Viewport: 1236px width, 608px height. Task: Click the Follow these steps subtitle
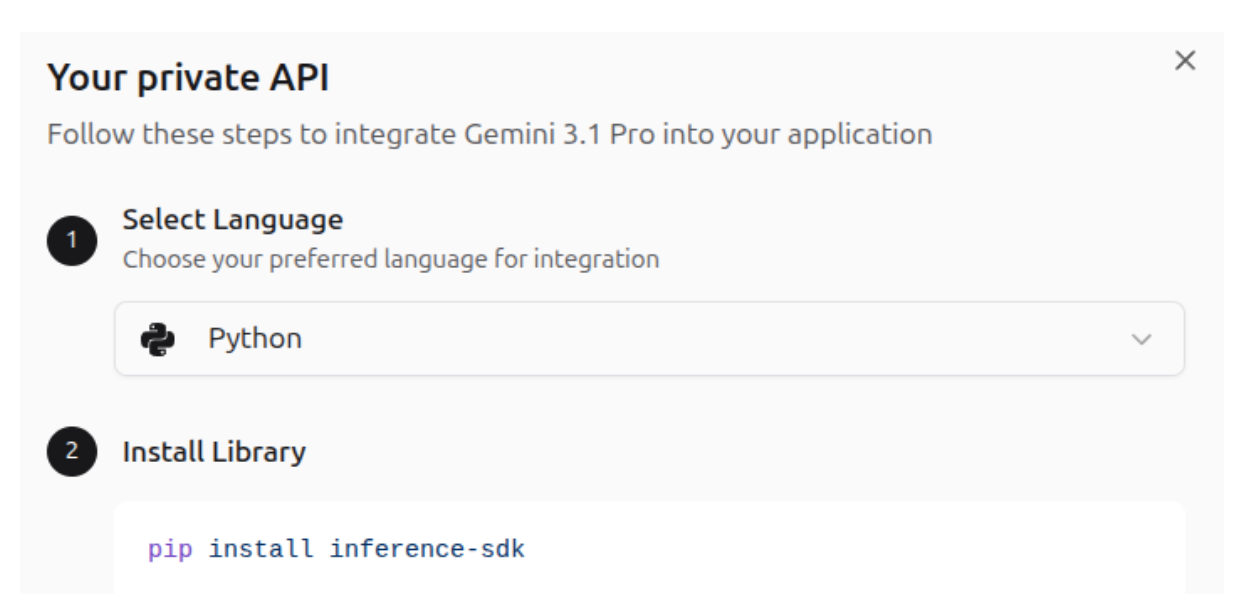489,134
